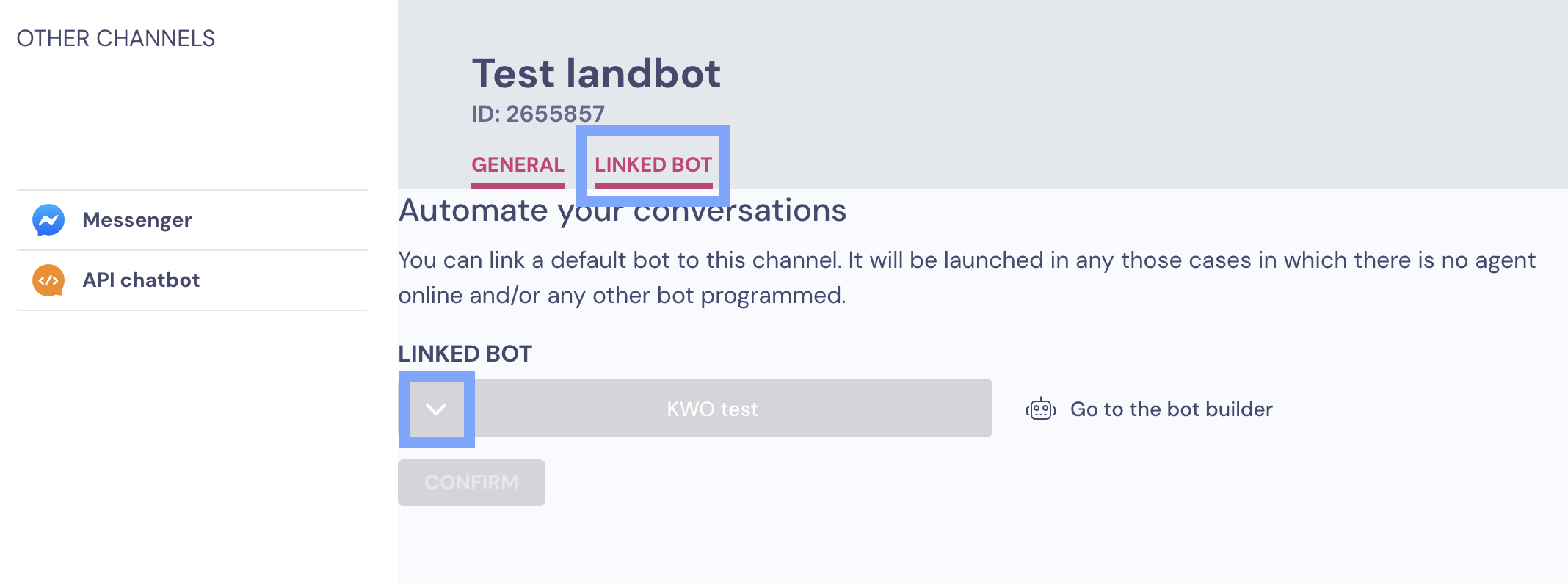
Task: Switch to the GENERAL tab
Action: click(518, 164)
